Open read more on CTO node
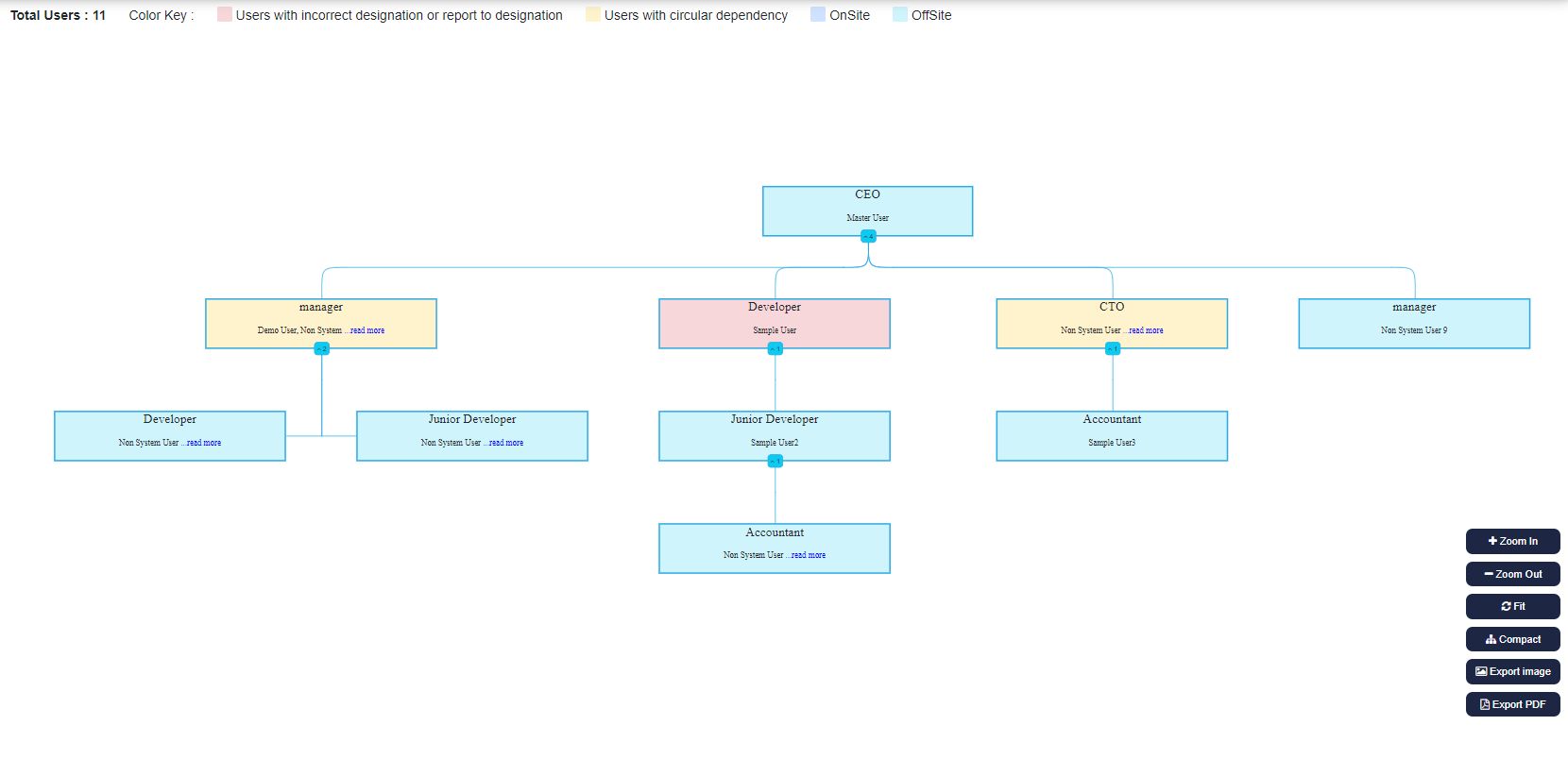This screenshot has height=759, width=1568. click(x=1146, y=330)
